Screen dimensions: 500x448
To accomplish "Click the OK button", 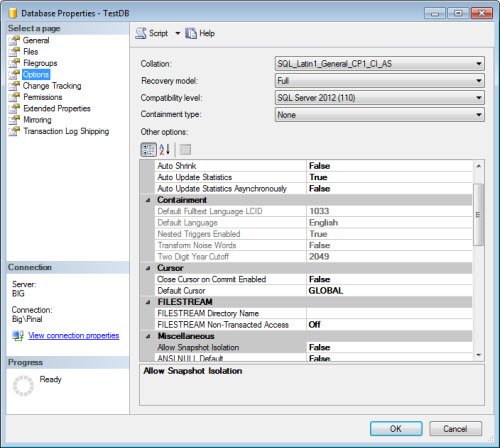I will pos(396,429).
